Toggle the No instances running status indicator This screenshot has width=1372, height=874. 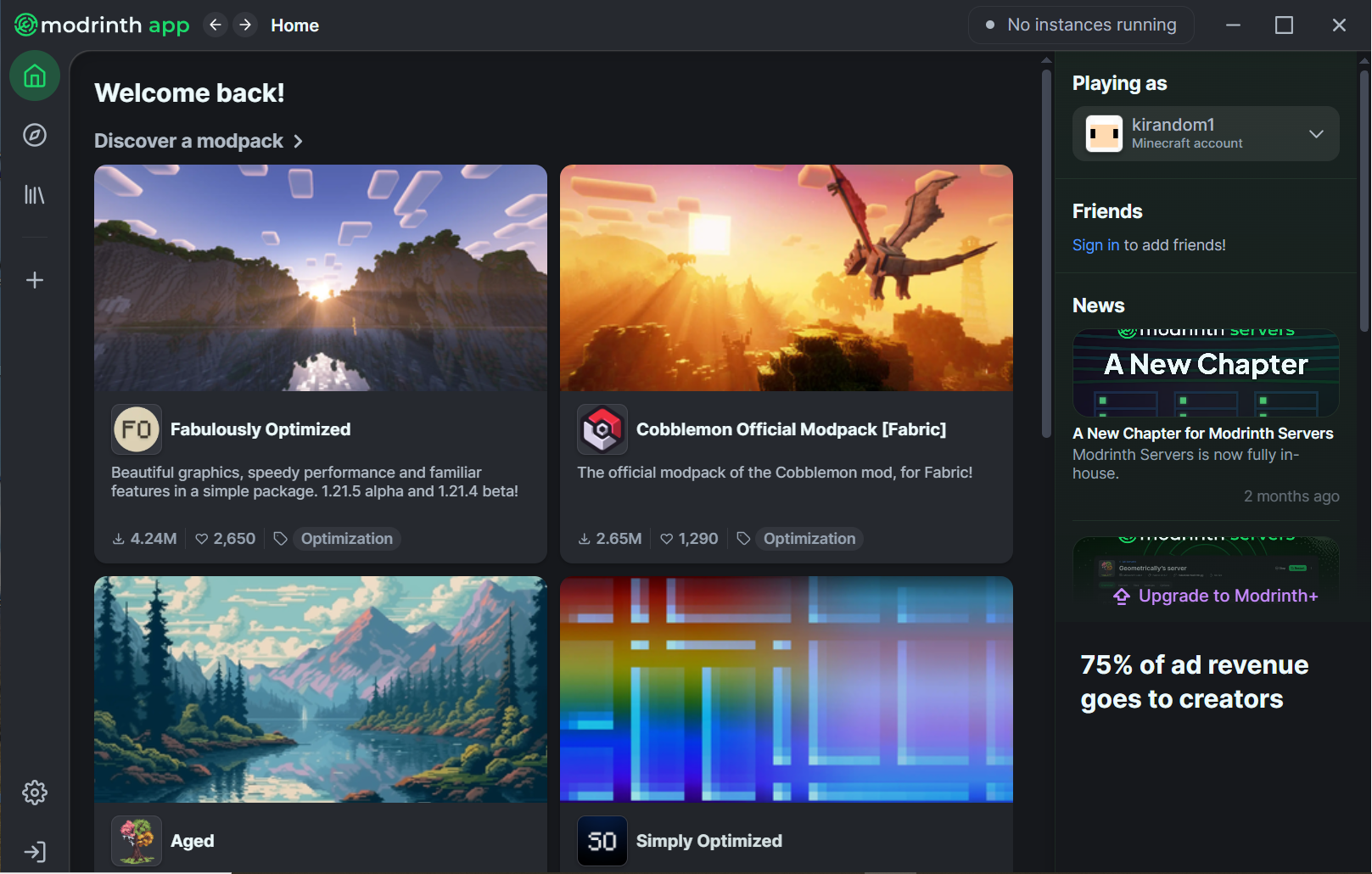(x=1081, y=25)
